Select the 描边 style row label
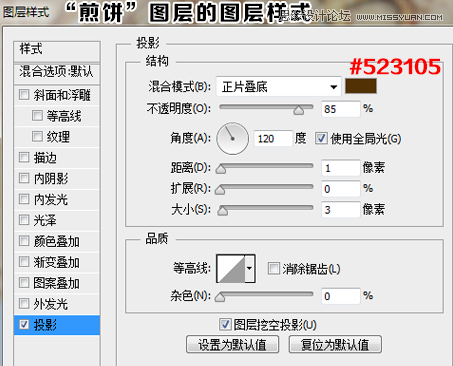This screenshot has height=366, width=453. 45,157
